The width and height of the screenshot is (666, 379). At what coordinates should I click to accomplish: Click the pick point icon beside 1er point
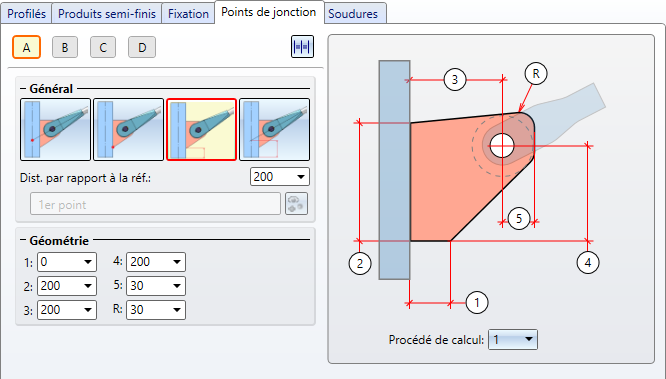coord(296,204)
